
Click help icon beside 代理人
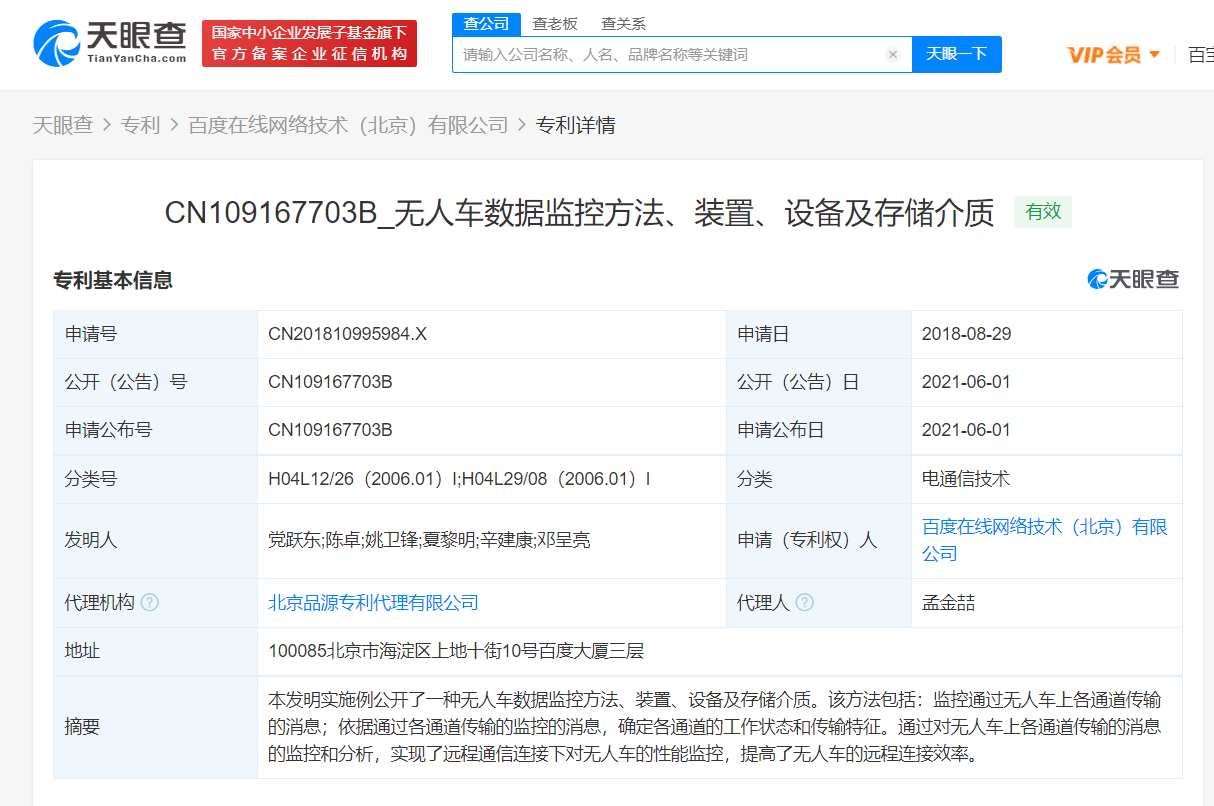[x=804, y=603]
